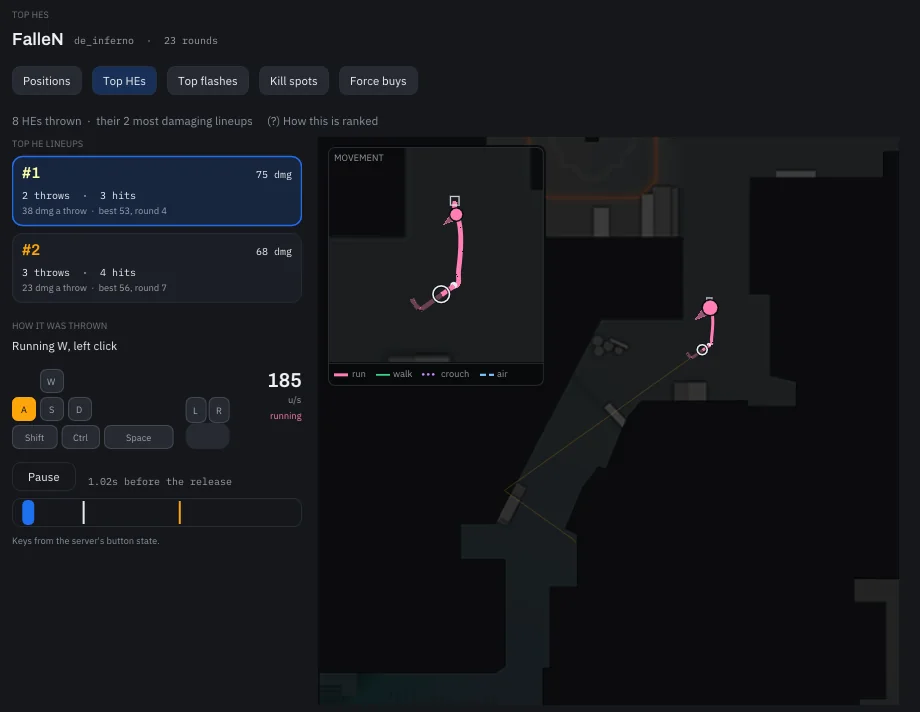
Task: Click the orange release marker on the timeline
Action: [x=180, y=512]
